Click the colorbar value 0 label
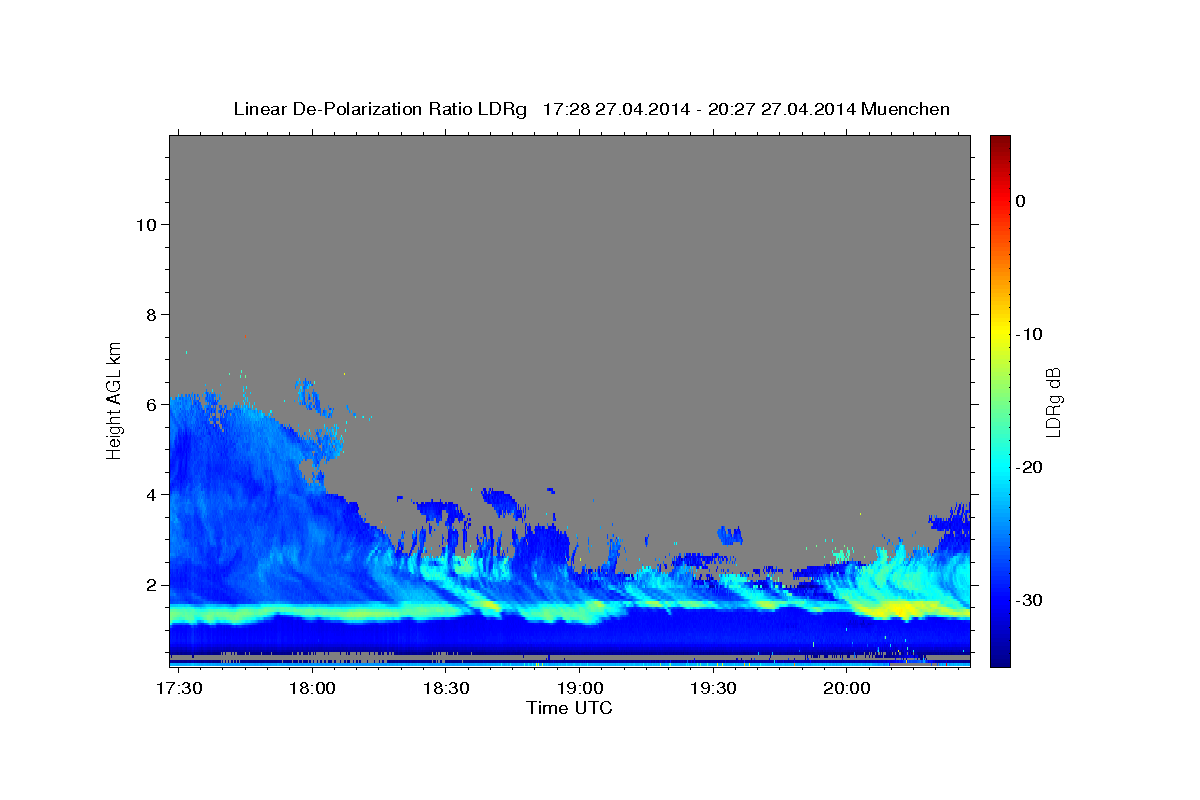The image size is (1200, 800). [1020, 201]
